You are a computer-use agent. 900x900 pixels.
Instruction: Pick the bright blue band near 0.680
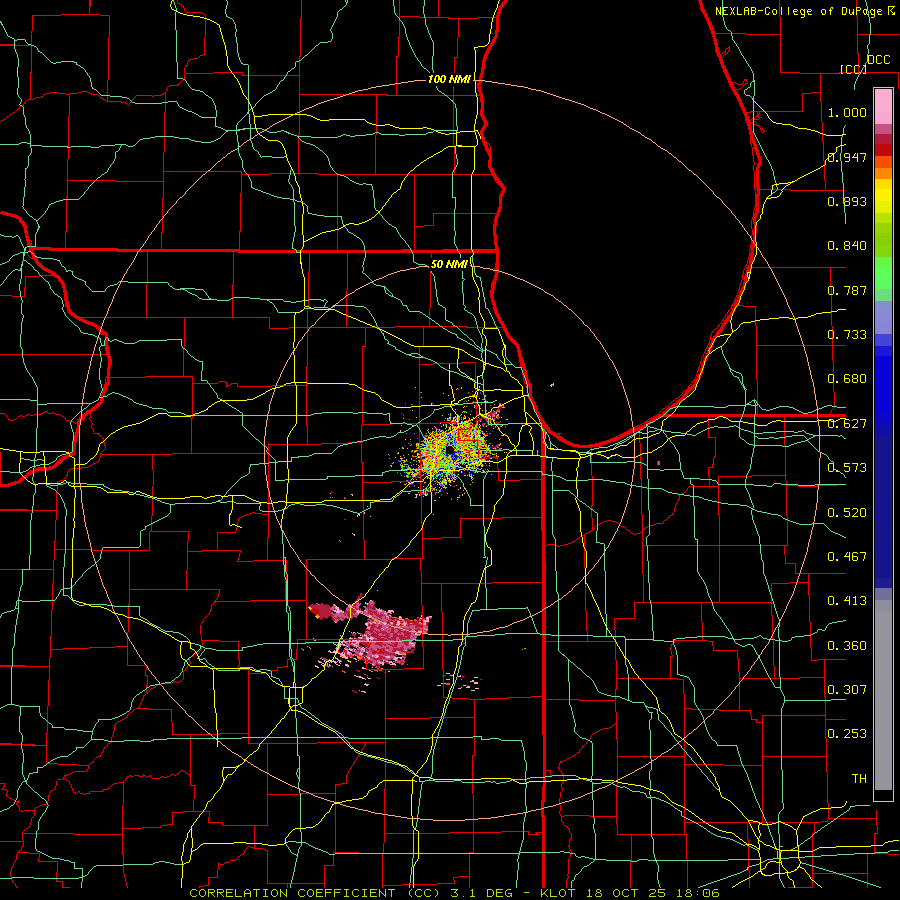[883, 390]
